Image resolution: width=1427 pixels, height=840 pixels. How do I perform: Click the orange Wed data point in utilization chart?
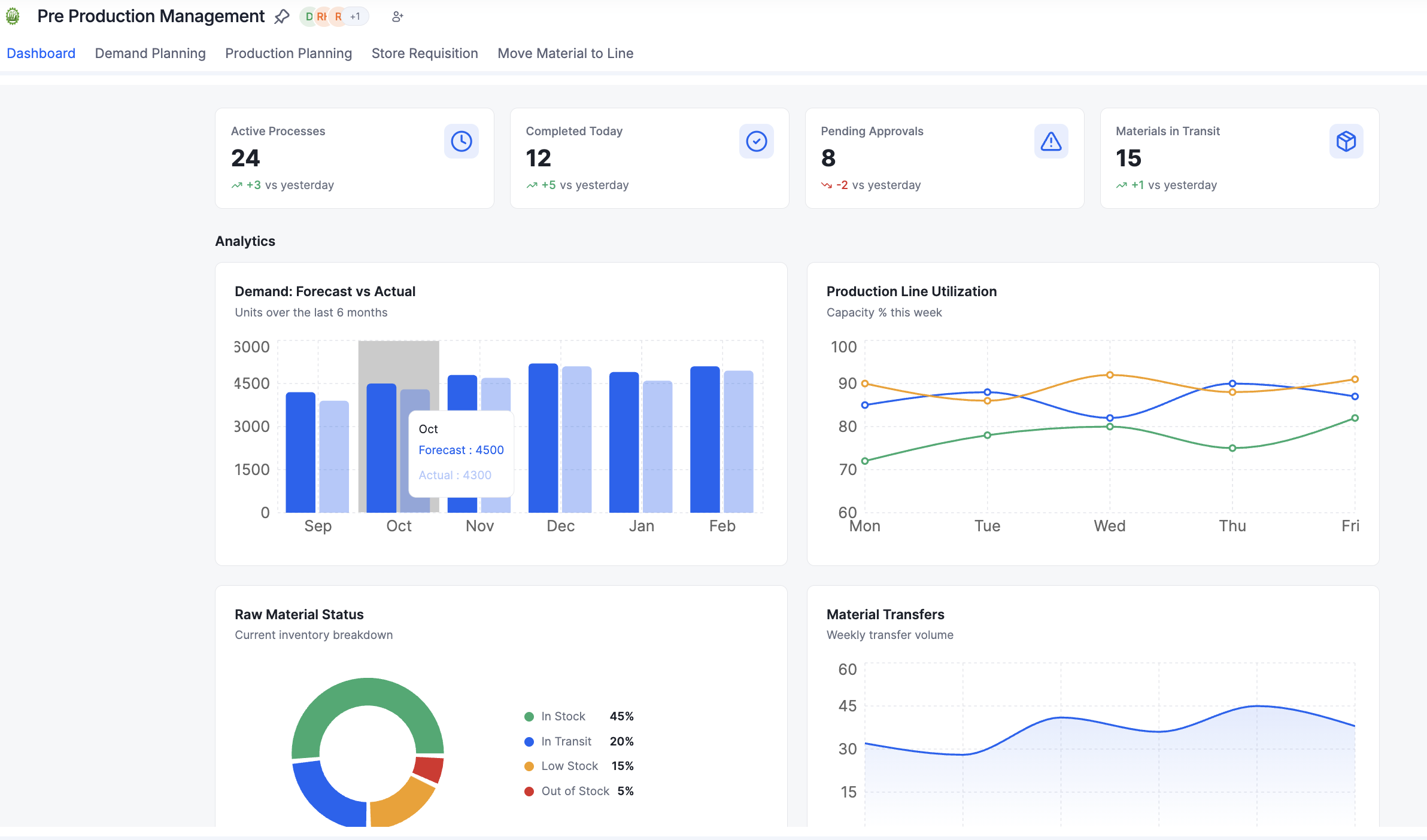point(1110,375)
